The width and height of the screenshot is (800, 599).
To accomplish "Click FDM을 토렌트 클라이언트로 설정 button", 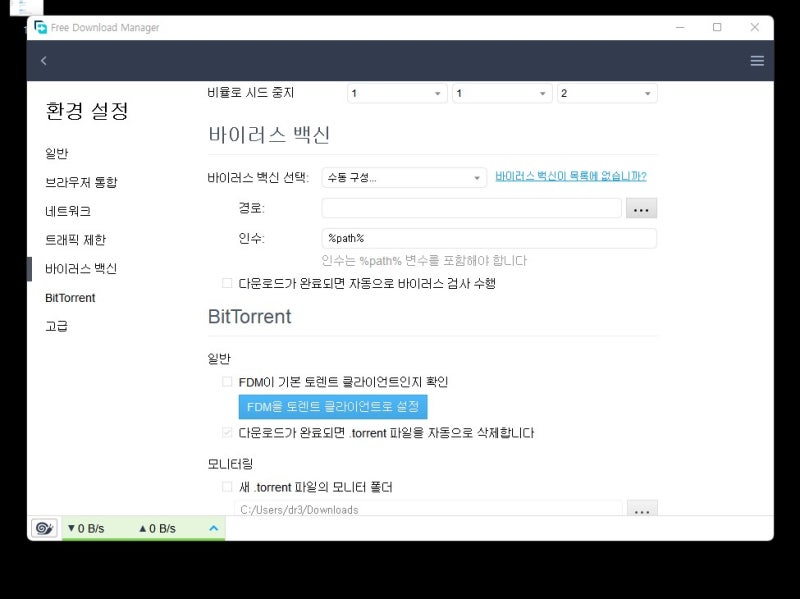I will point(333,407).
